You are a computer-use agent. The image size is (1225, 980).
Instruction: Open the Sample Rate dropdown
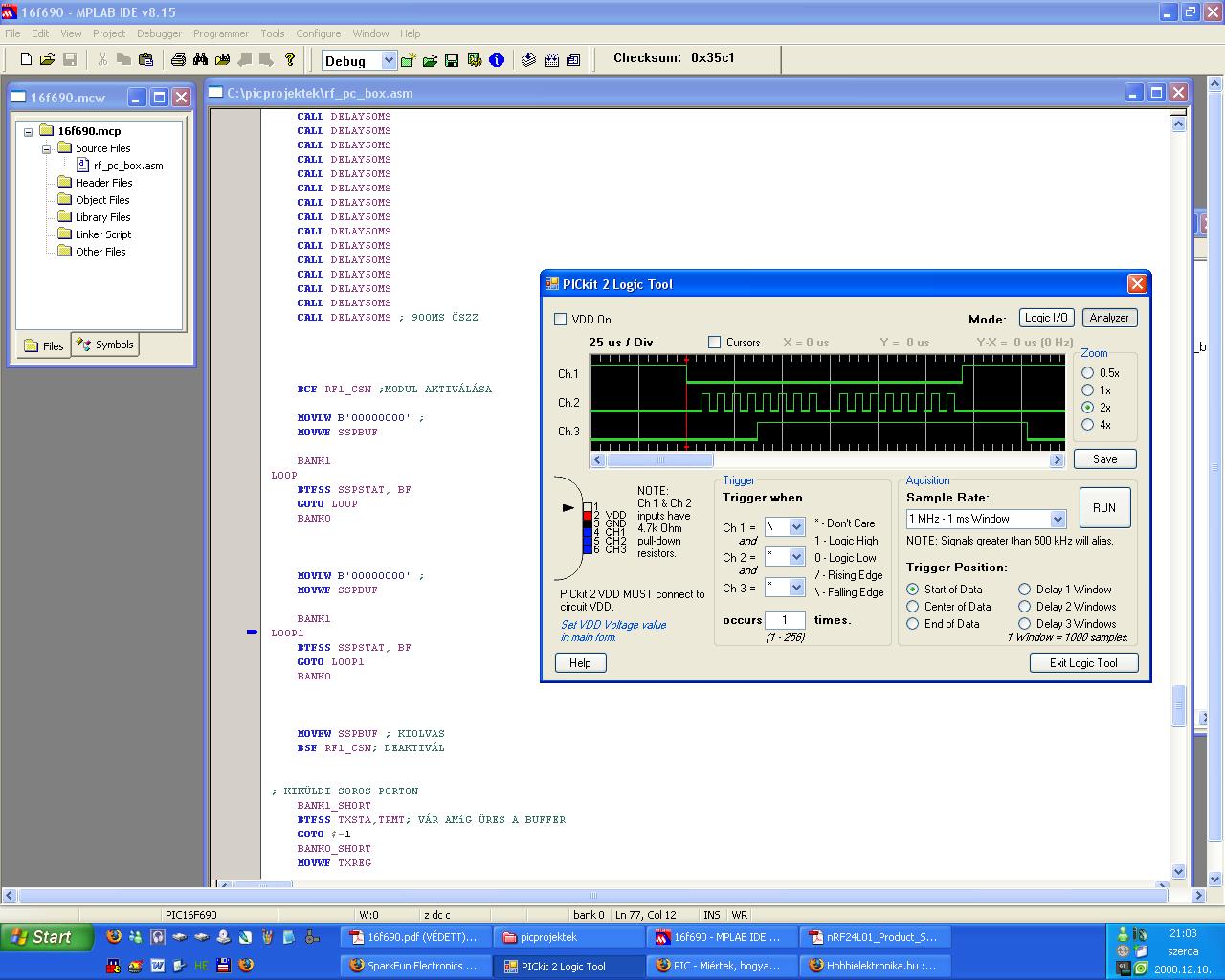point(1058,519)
